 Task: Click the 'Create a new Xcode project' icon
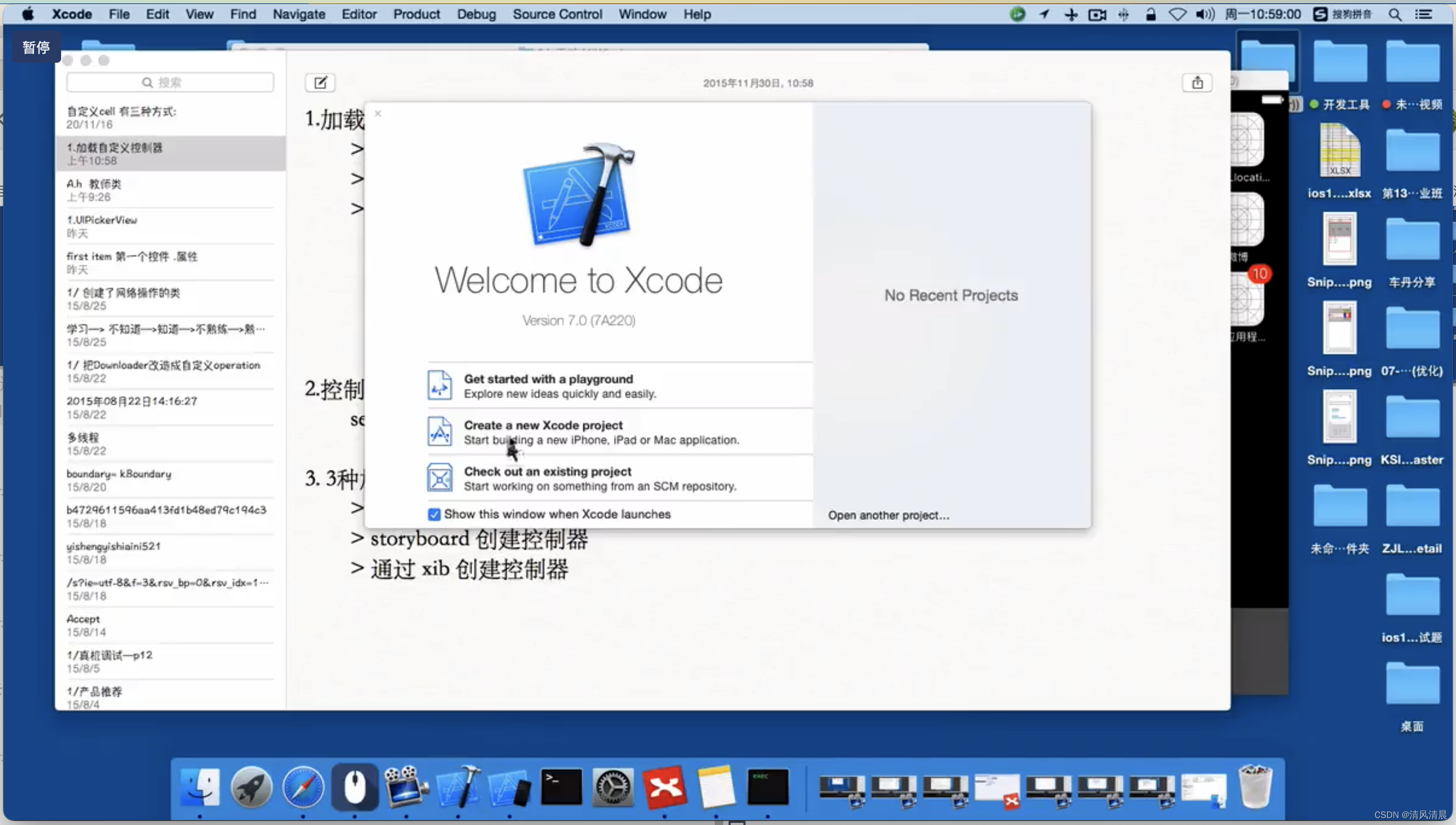click(x=438, y=432)
